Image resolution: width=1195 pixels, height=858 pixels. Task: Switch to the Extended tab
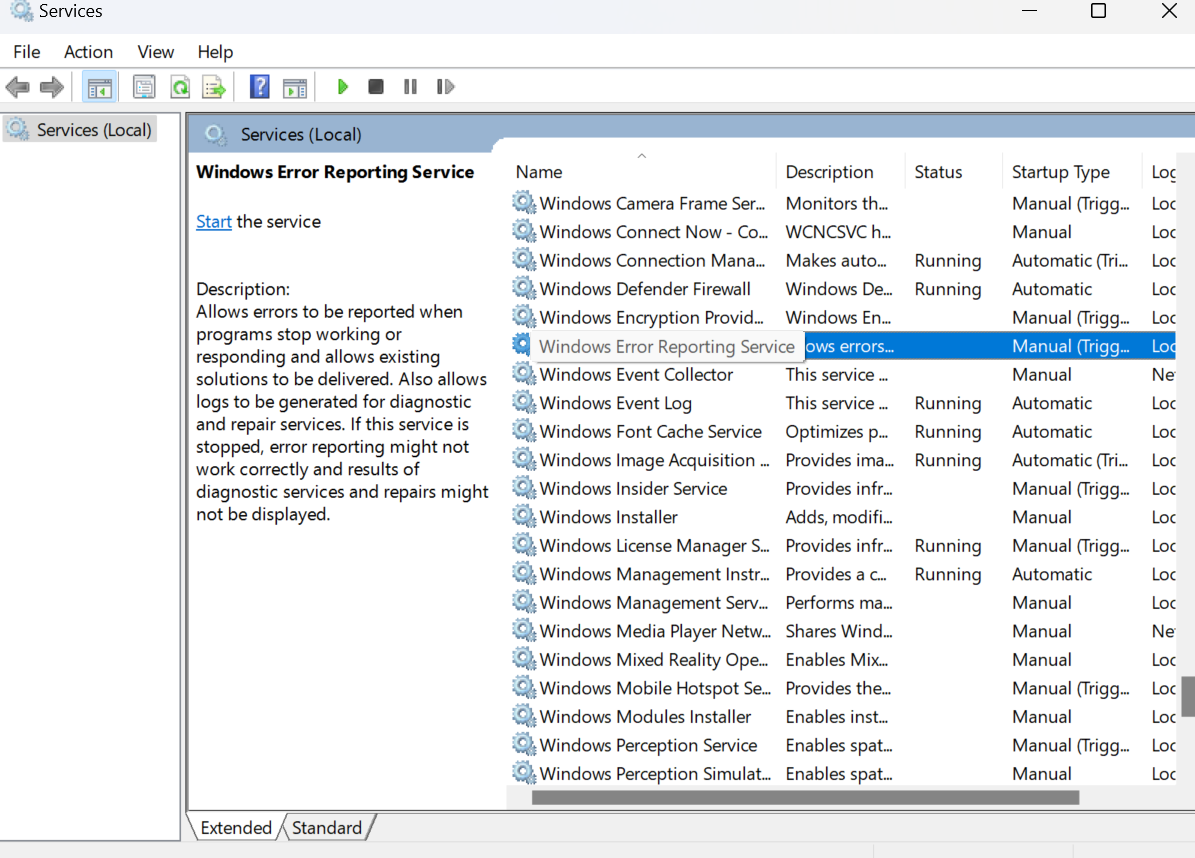click(235, 828)
